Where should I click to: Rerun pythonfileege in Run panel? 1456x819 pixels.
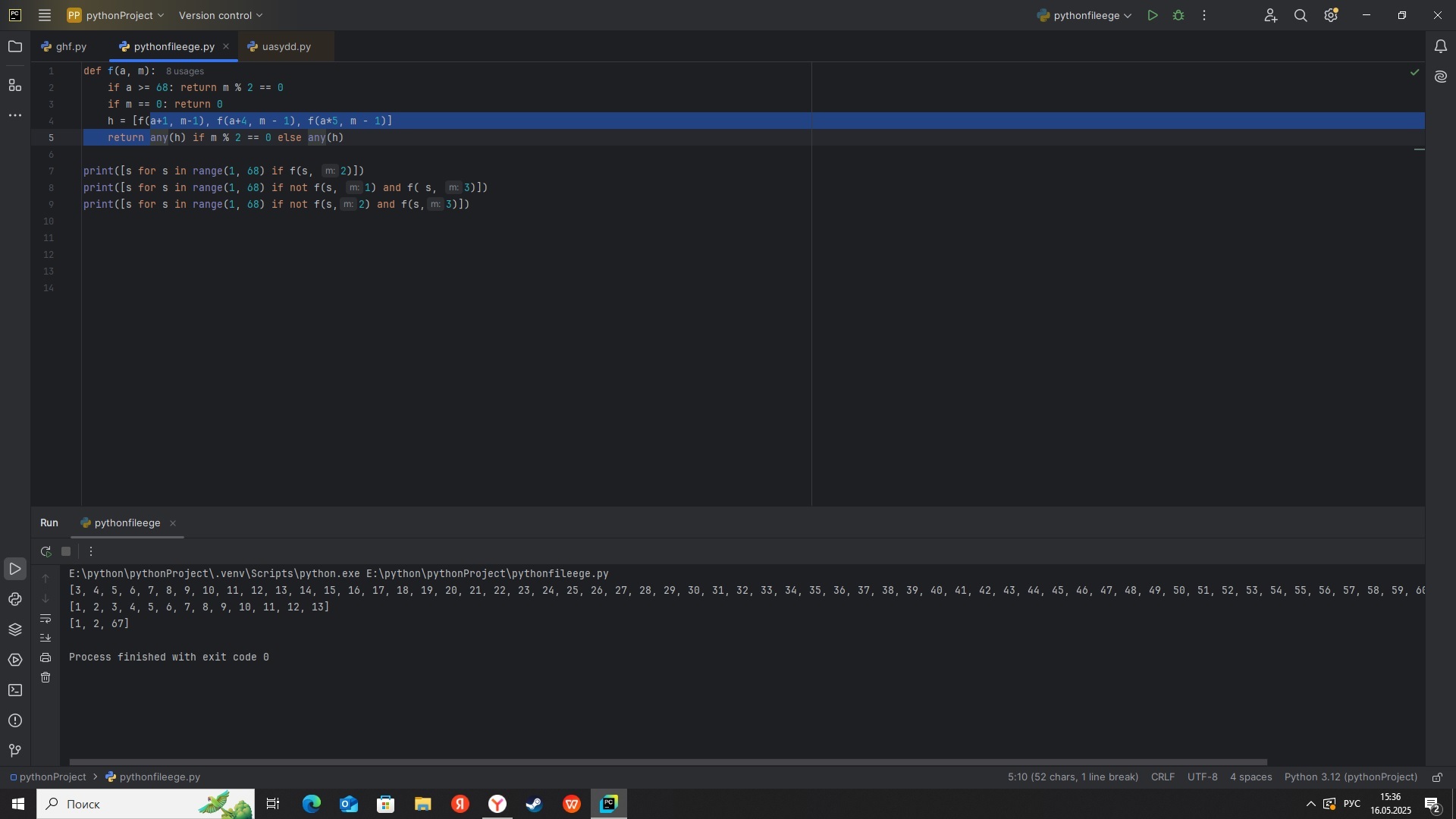coord(45,551)
